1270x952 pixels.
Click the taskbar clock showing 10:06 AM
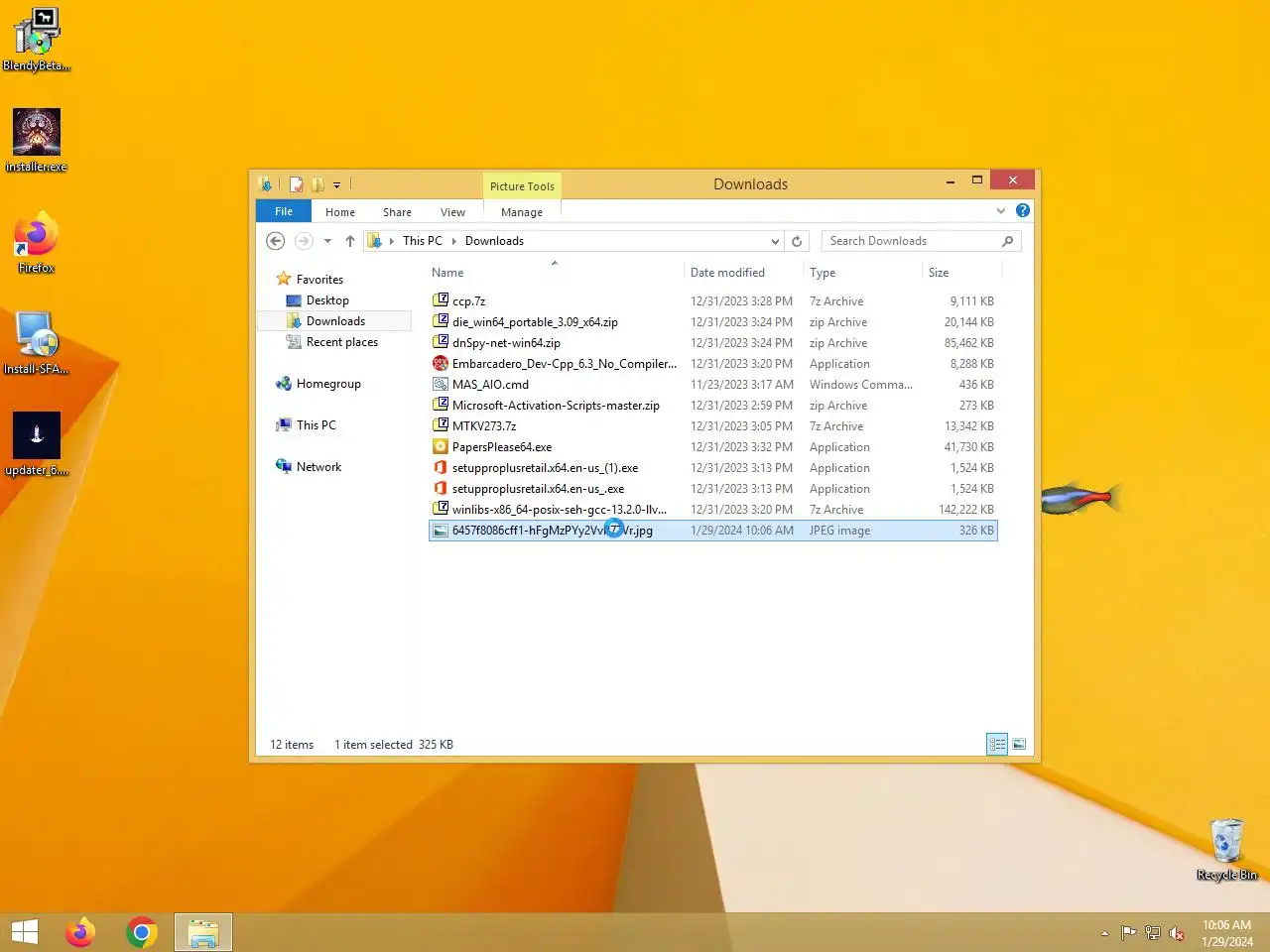click(x=1227, y=933)
